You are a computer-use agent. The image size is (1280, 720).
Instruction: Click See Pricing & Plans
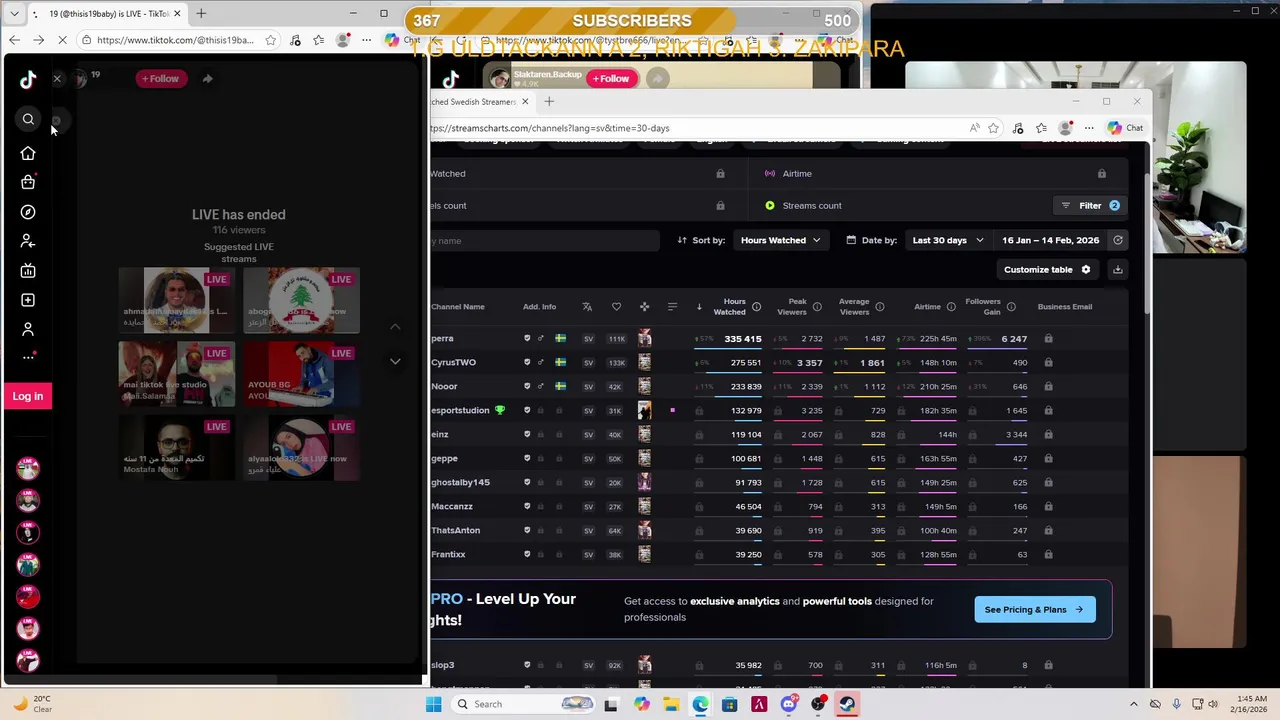[x=1034, y=610]
